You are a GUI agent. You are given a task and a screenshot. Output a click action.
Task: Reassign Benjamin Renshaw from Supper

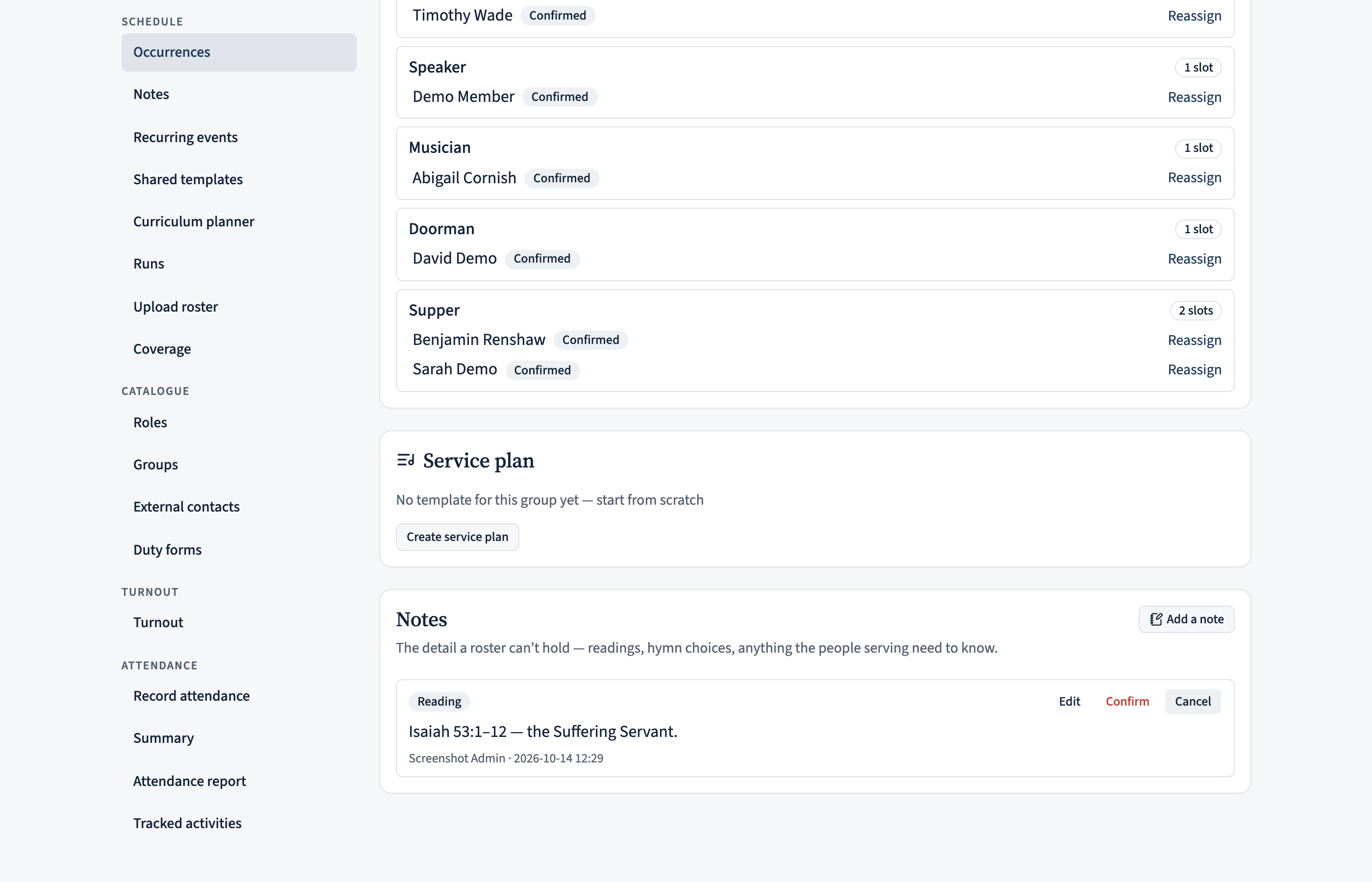(x=1195, y=341)
